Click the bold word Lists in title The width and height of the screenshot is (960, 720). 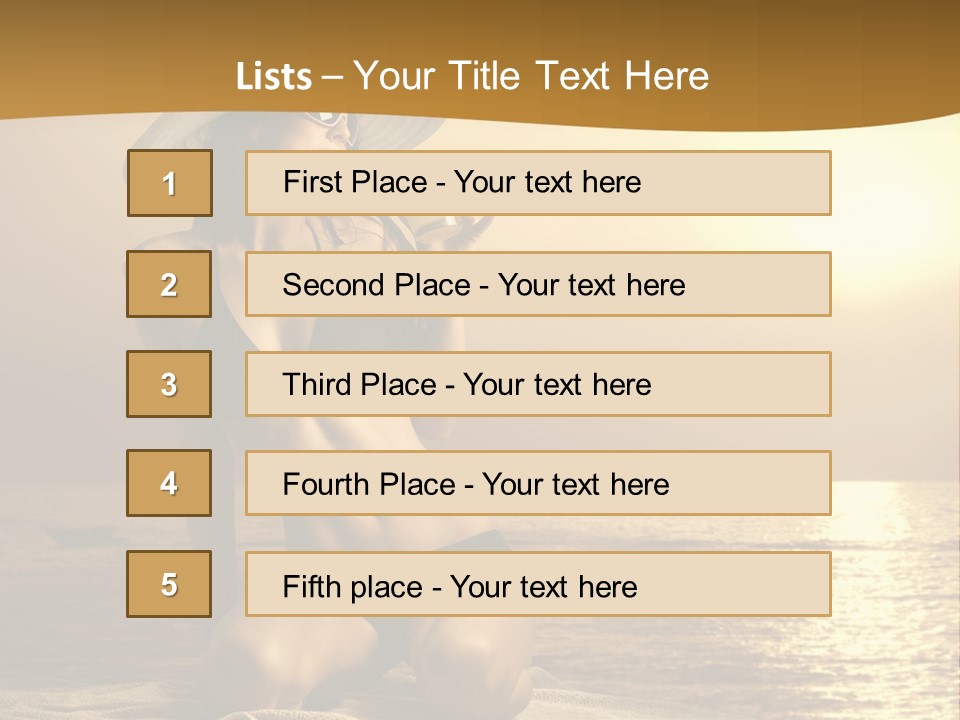(x=274, y=77)
